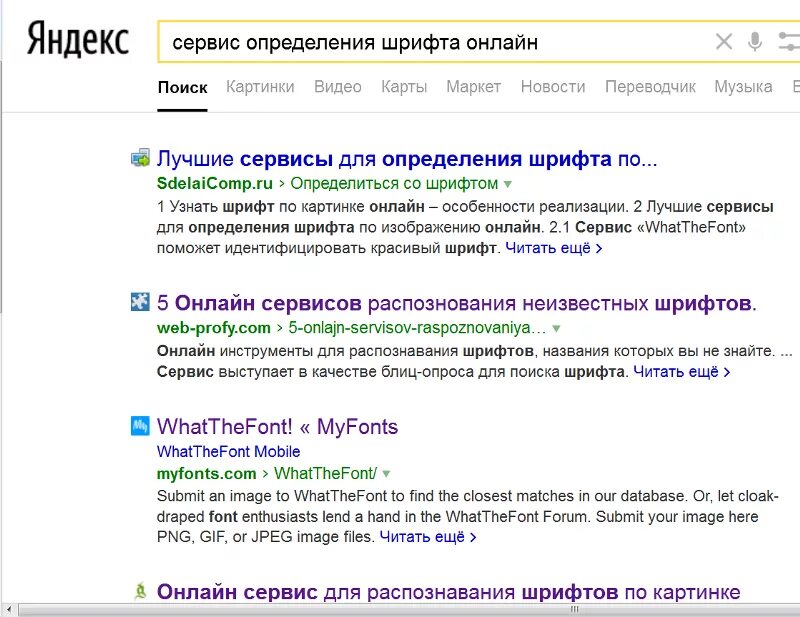Click the SdelaiComp.ru result favicon

coord(140,158)
